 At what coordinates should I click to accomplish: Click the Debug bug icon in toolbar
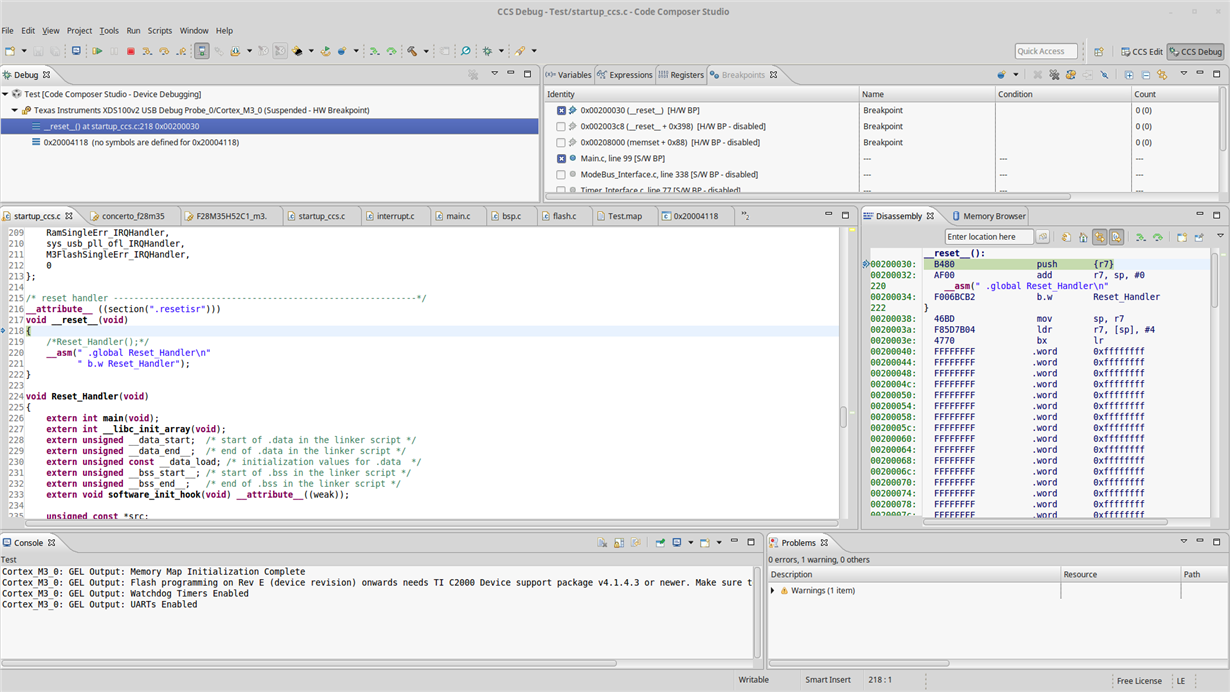(x=487, y=50)
